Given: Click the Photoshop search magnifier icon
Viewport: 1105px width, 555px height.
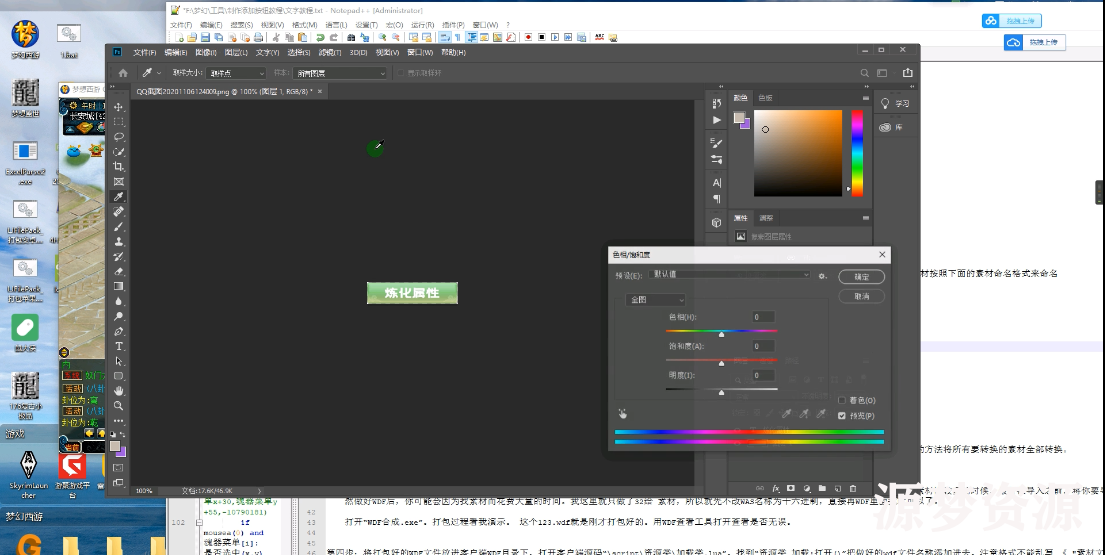Looking at the screenshot, I should coord(864,73).
